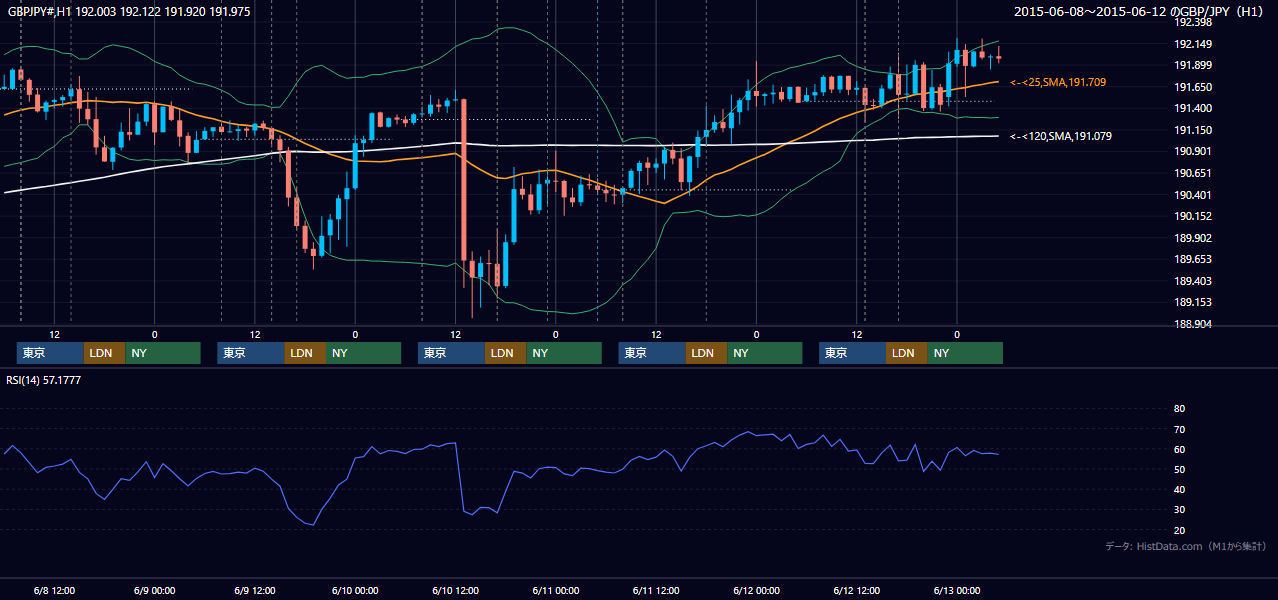
Task: Click the RSI 80 level label
Action: pos(1180,409)
